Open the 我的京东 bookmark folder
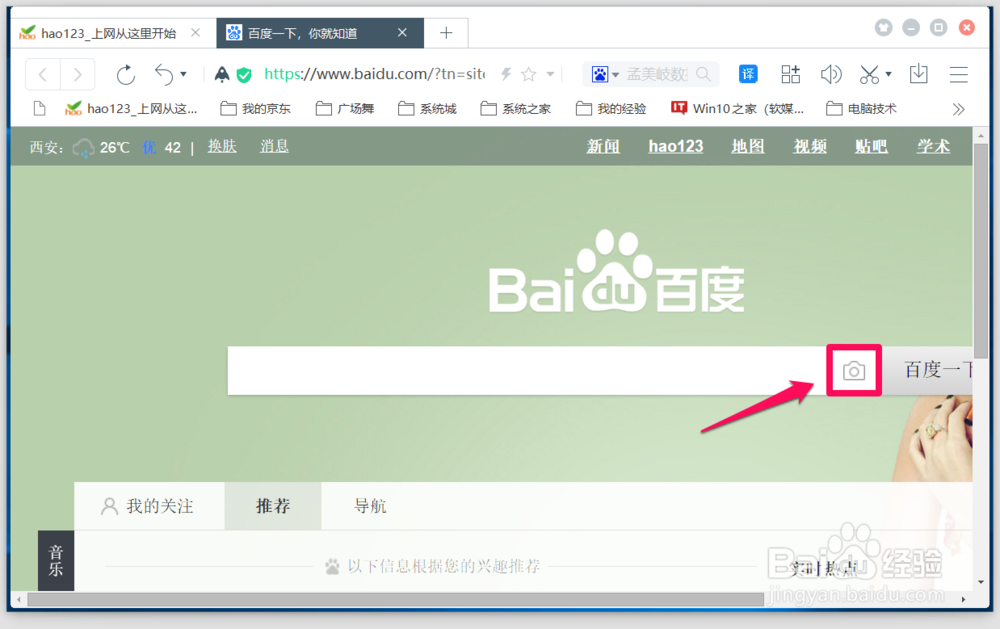This screenshot has height=629, width=1000. pyautogui.click(x=255, y=109)
